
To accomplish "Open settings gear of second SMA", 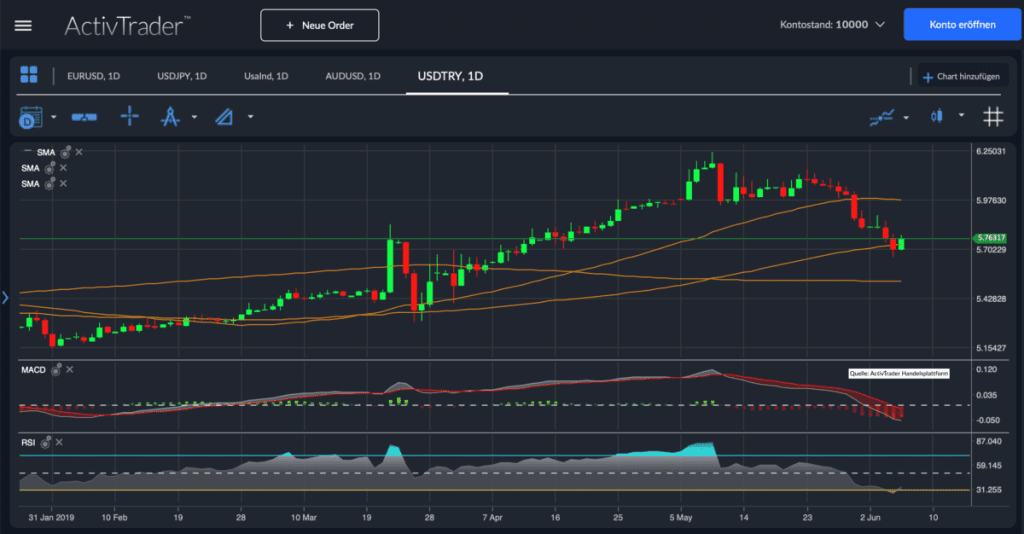I will [x=50, y=168].
